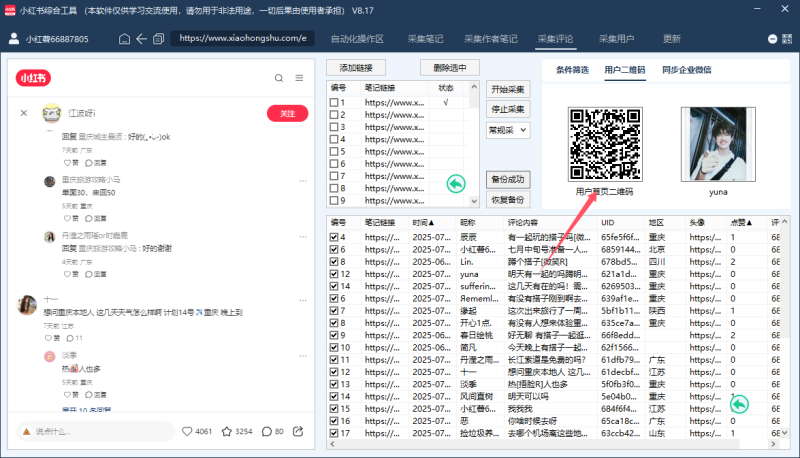Open the 更新 tab

tap(671, 39)
